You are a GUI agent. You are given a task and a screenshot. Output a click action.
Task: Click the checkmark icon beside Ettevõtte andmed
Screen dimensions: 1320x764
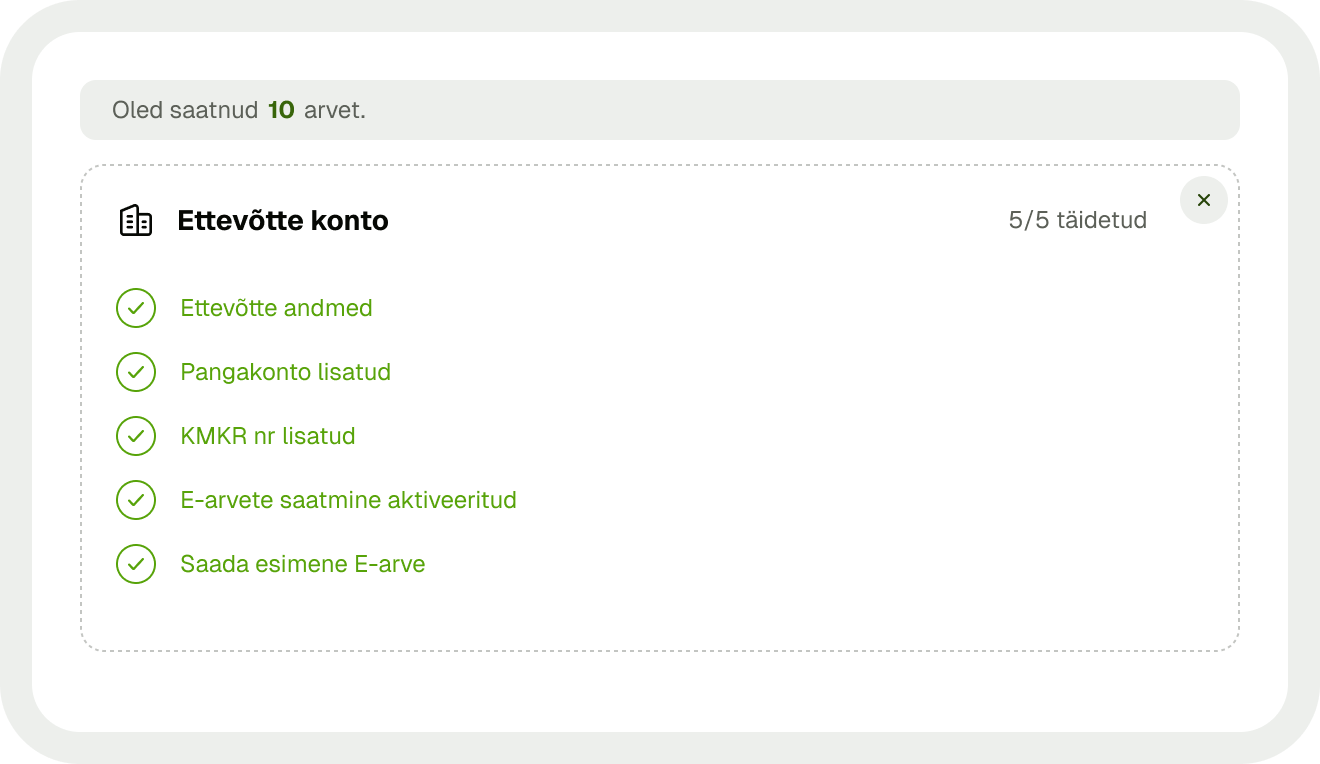coord(136,308)
